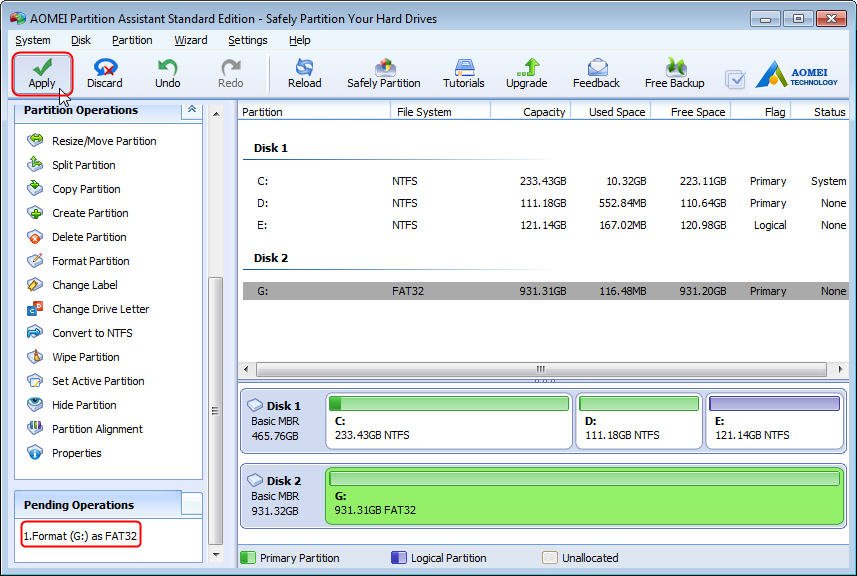Image resolution: width=857 pixels, height=576 pixels.
Task: Choose Partition Alignment operation
Action: pos(85,430)
